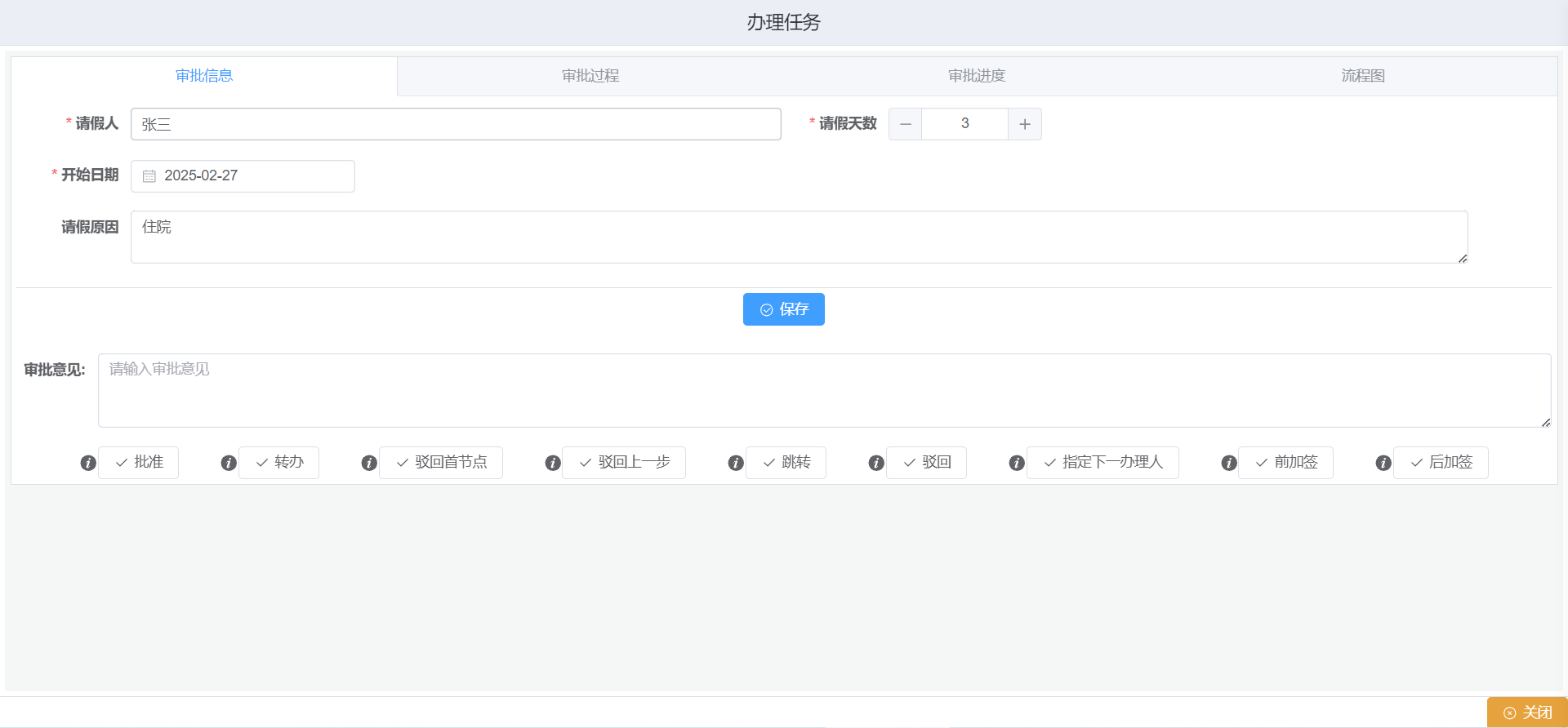The width and height of the screenshot is (1568, 728).
Task: Click the info icon beside 后加签 button
Action: (x=1383, y=463)
